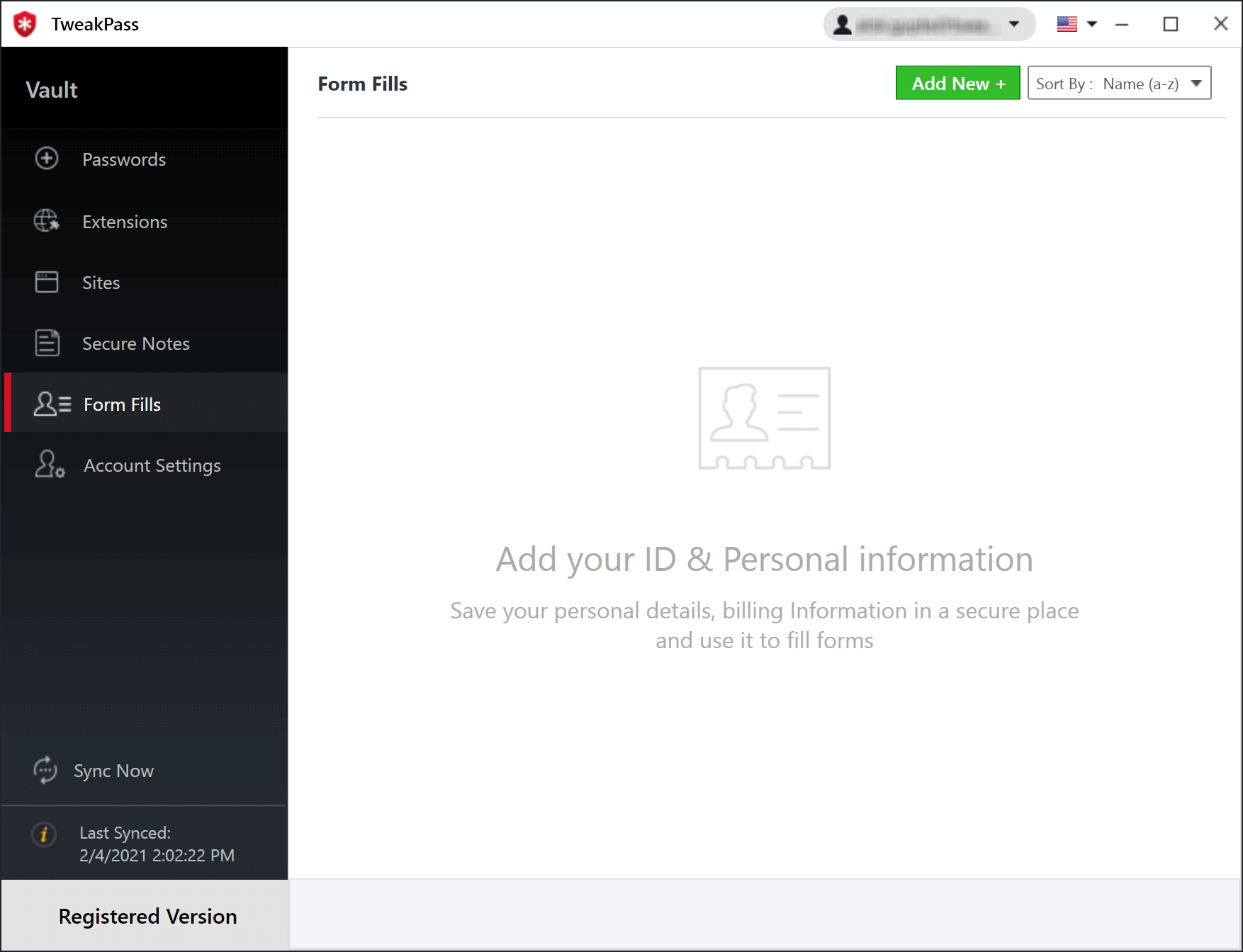The width and height of the screenshot is (1243, 952).
Task: Click the ID card placeholder illustration
Action: coord(764,418)
